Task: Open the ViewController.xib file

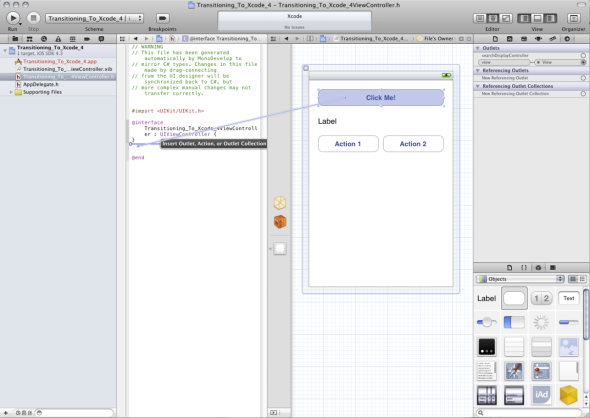Action: point(67,69)
